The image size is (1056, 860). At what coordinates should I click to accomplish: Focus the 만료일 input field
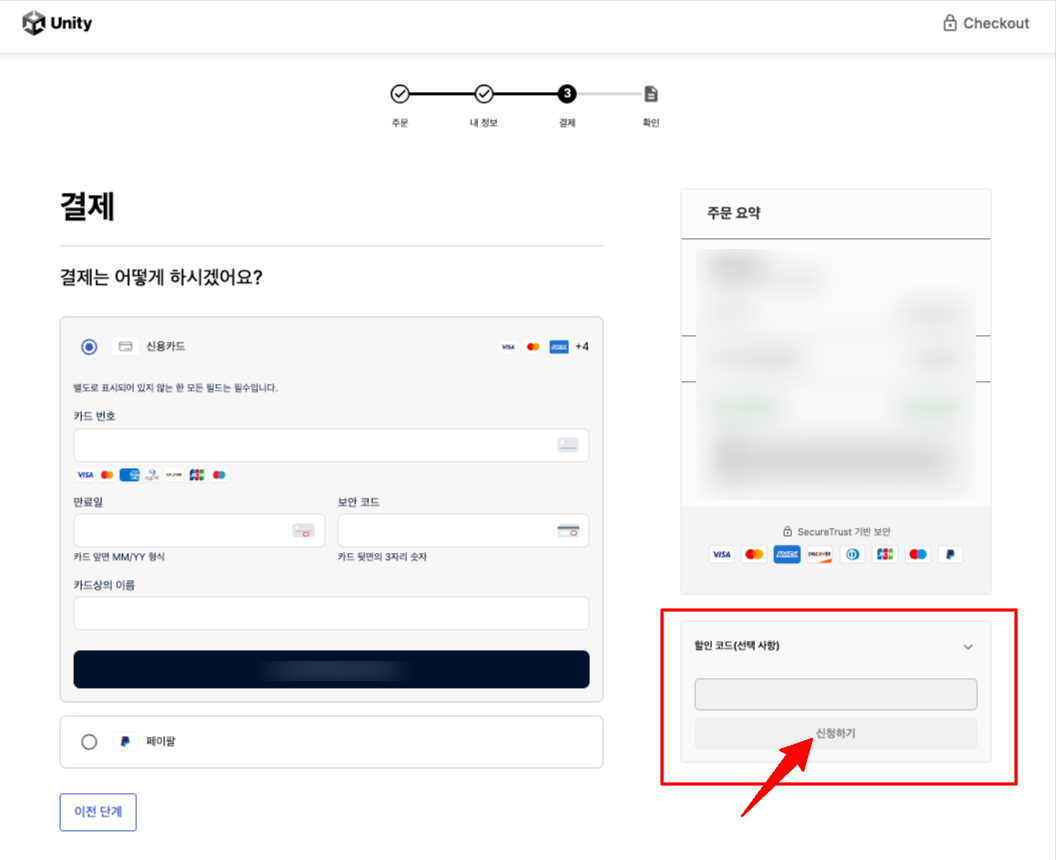click(x=199, y=531)
